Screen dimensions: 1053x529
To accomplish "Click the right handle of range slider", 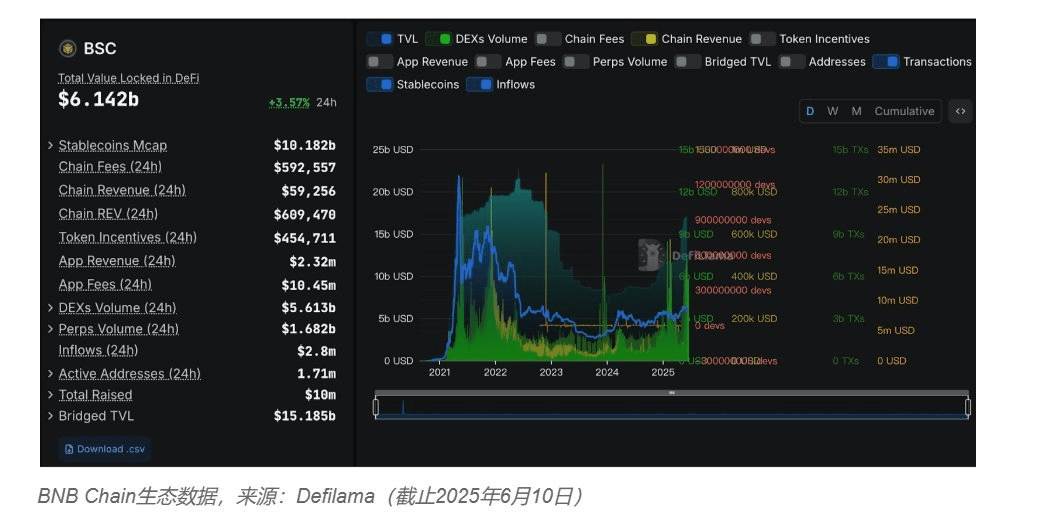I will (968, 407).
